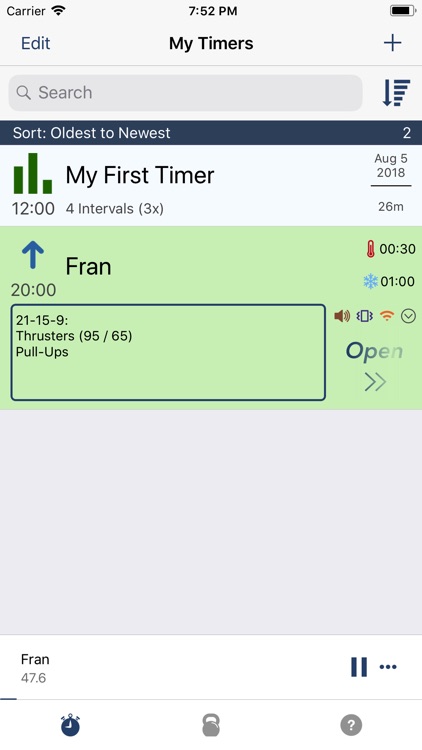Focus the Search field

pyautogui.click(x=185, y=93)
